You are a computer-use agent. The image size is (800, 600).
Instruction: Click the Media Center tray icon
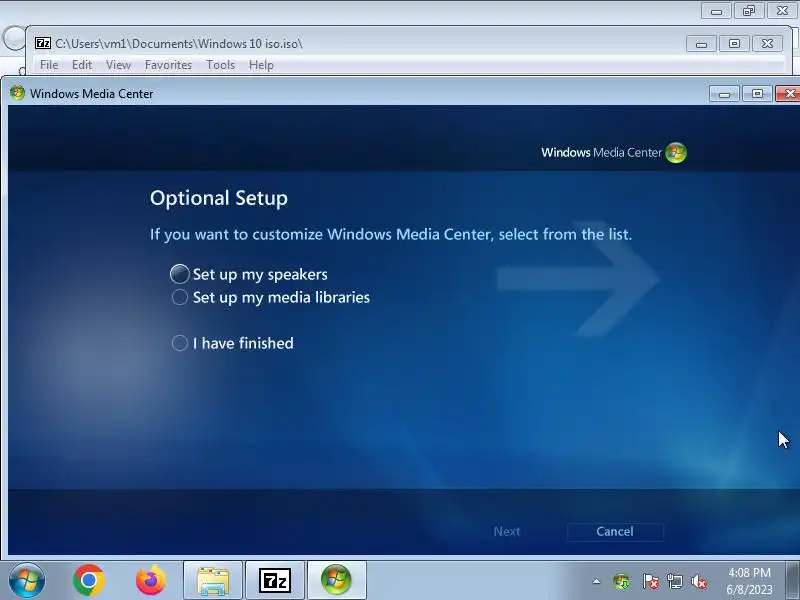(621, 581)
